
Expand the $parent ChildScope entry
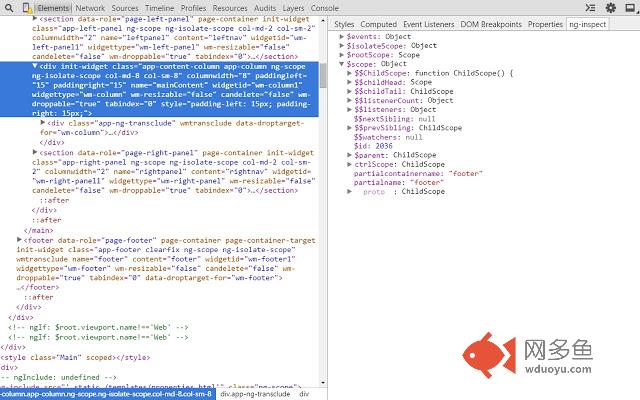(349, 155)
